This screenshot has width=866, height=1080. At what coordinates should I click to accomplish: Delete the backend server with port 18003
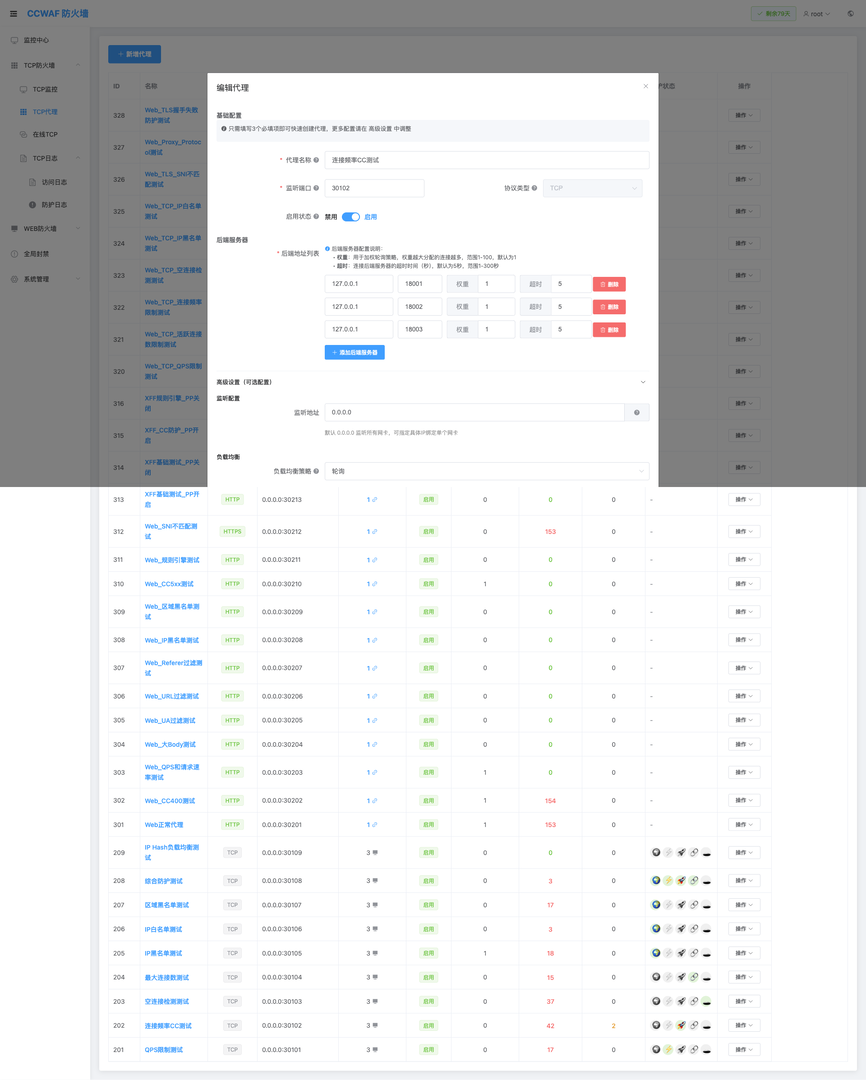[x=609, y=329]
